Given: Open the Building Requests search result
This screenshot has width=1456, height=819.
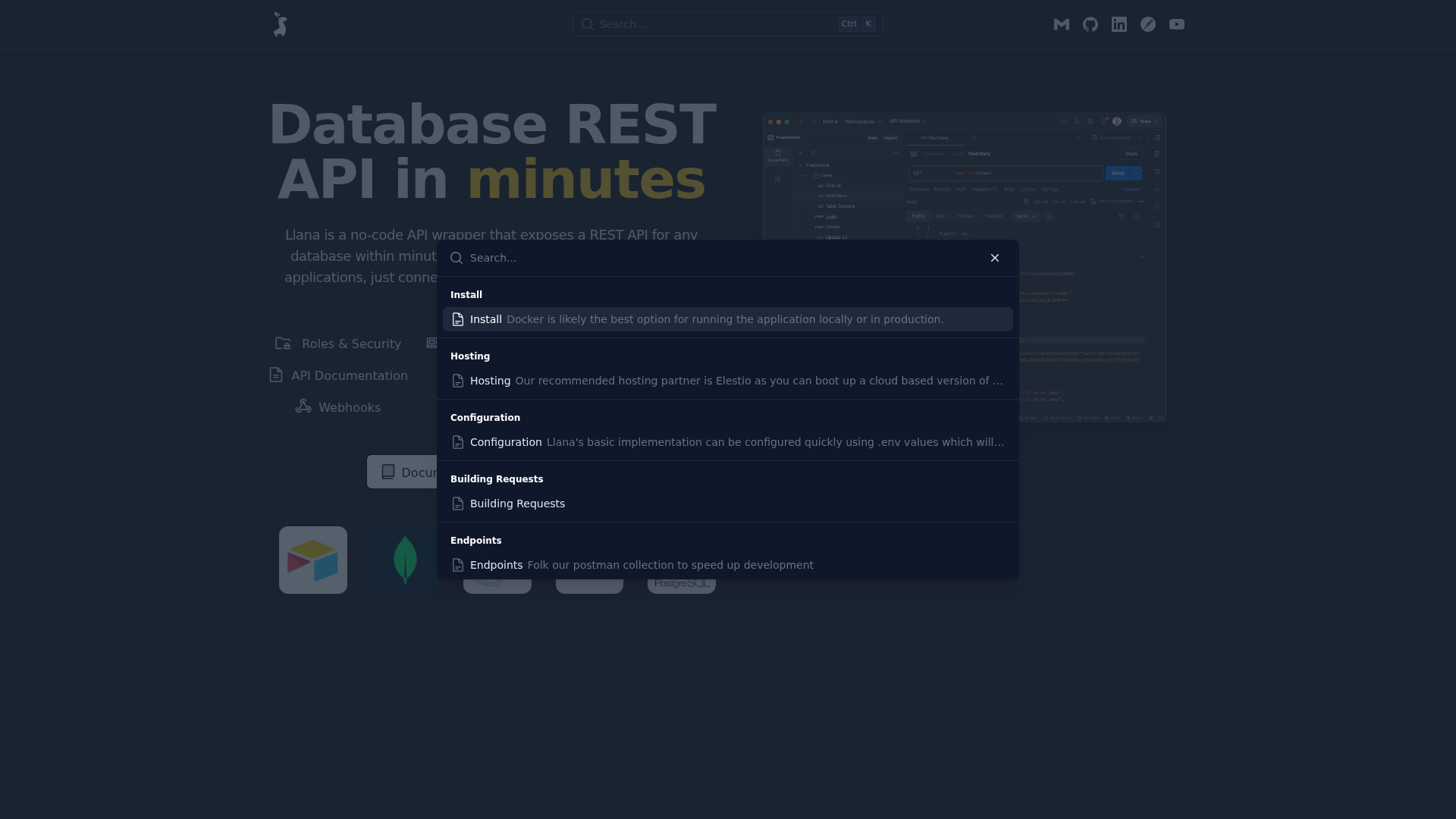Looking at the screenshot, I should point(728,504).
